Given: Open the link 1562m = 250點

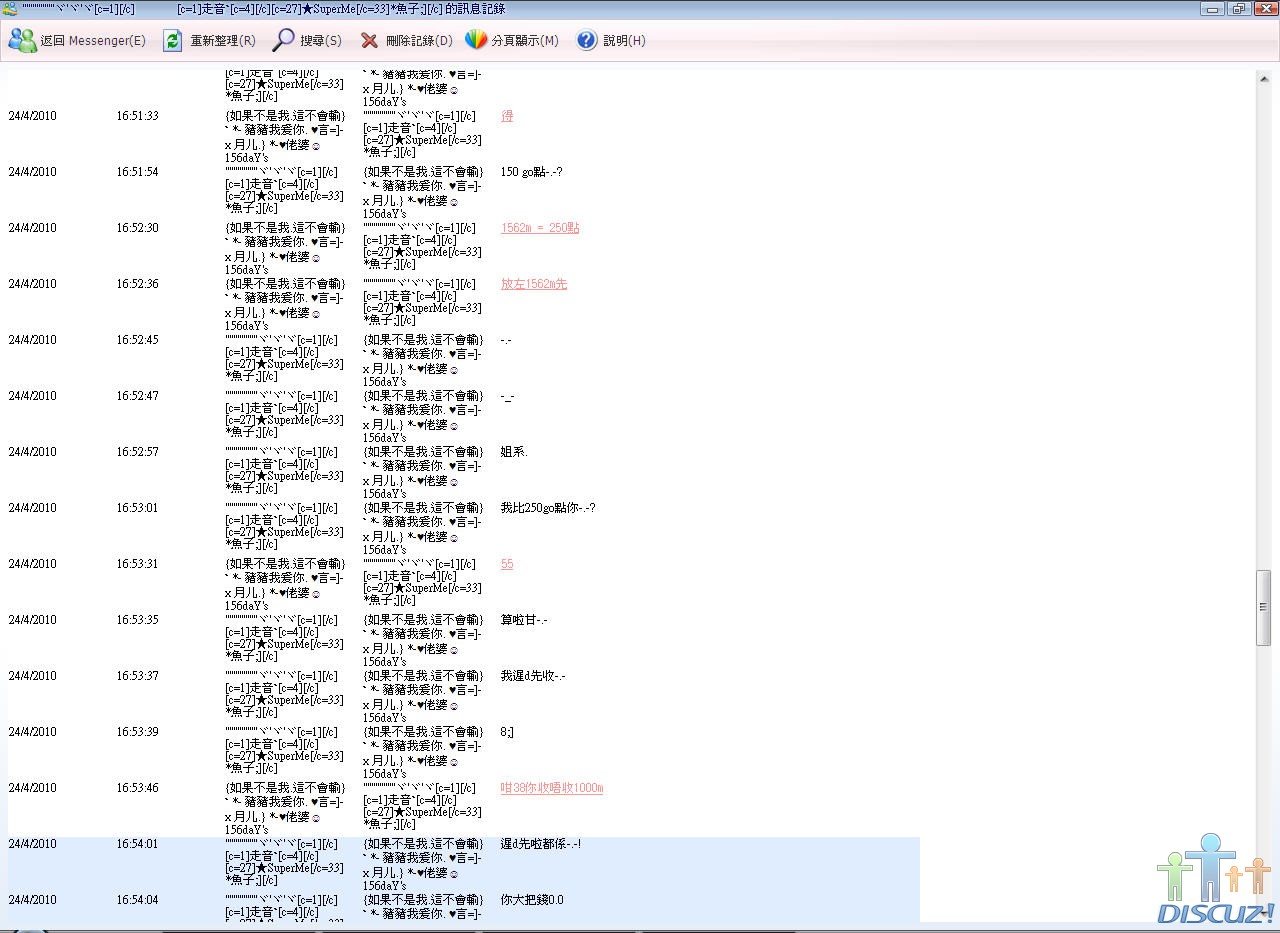Looking at the screenshot, I should click(540, 228).
